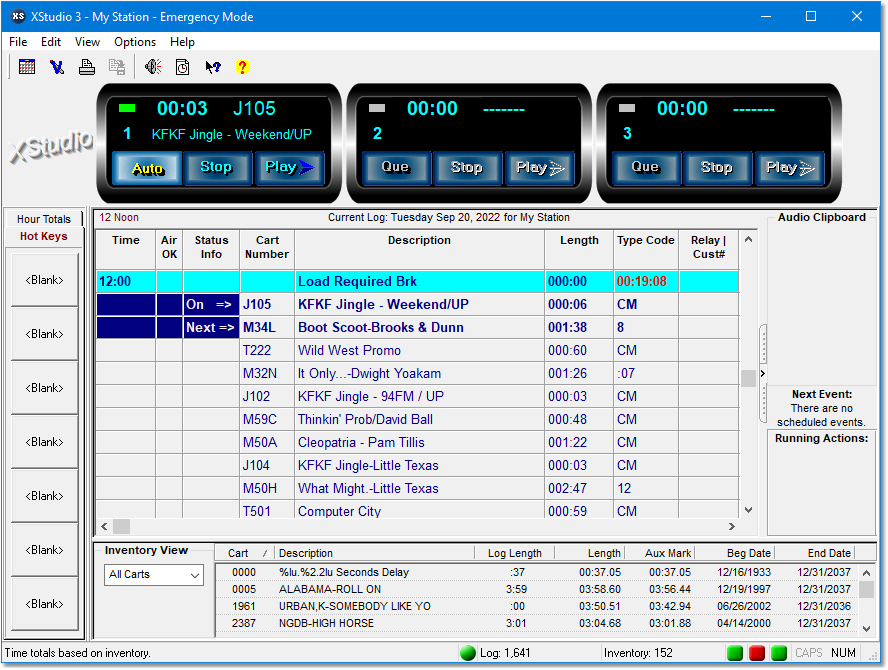Click the inventory list scroll up arrow

[x=866, y=573]
